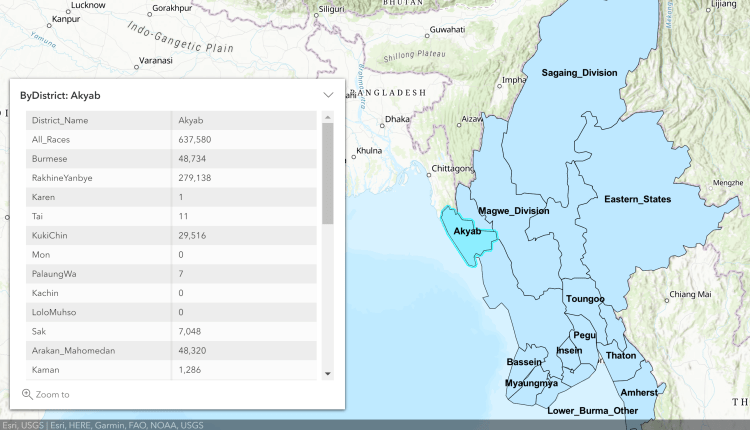The width and height of the screenshot is (750, 430).
Task: Click the ByDistrict: Akyab popup title
Action: point(60,95)
